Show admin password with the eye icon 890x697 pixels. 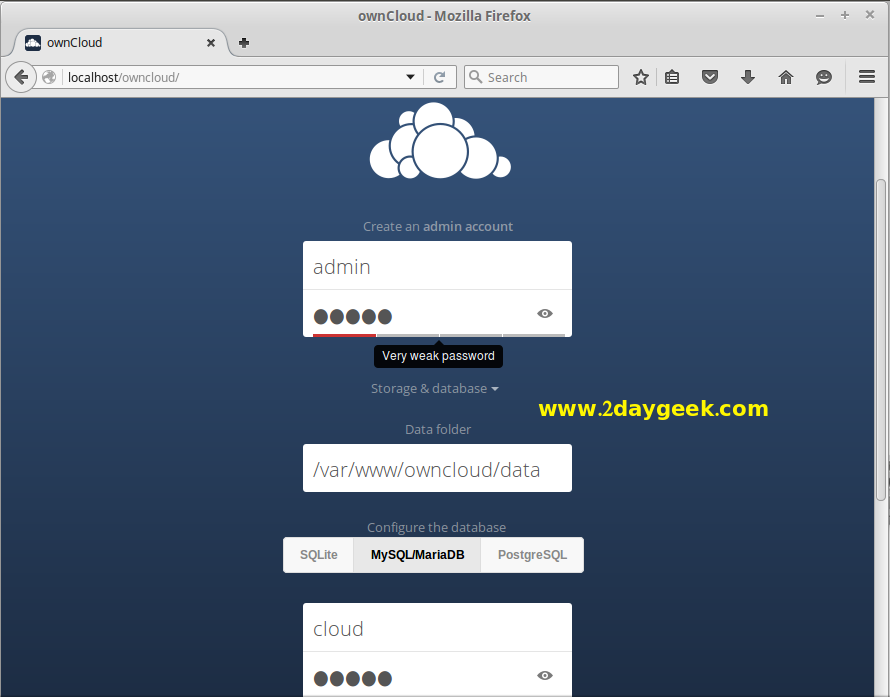coord(545,313)
